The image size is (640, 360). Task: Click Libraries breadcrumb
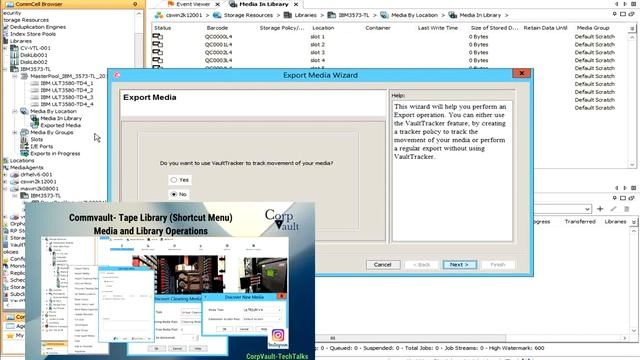point(305,15)
